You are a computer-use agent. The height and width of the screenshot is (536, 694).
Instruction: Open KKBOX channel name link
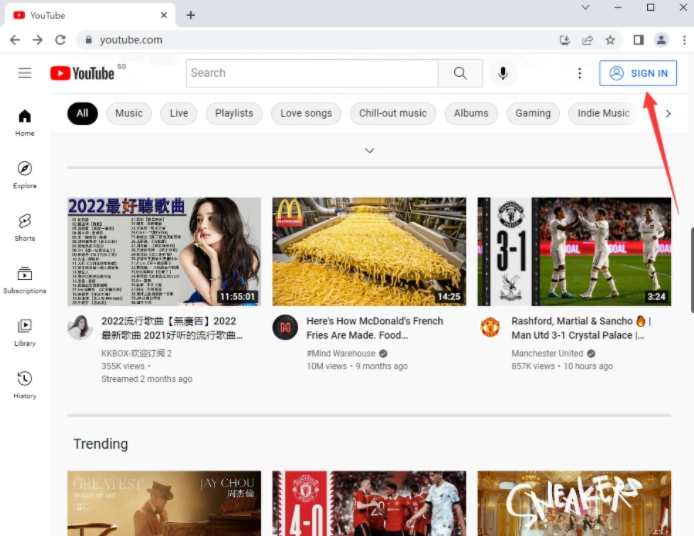pyautogui.click(x=136, y=353)
